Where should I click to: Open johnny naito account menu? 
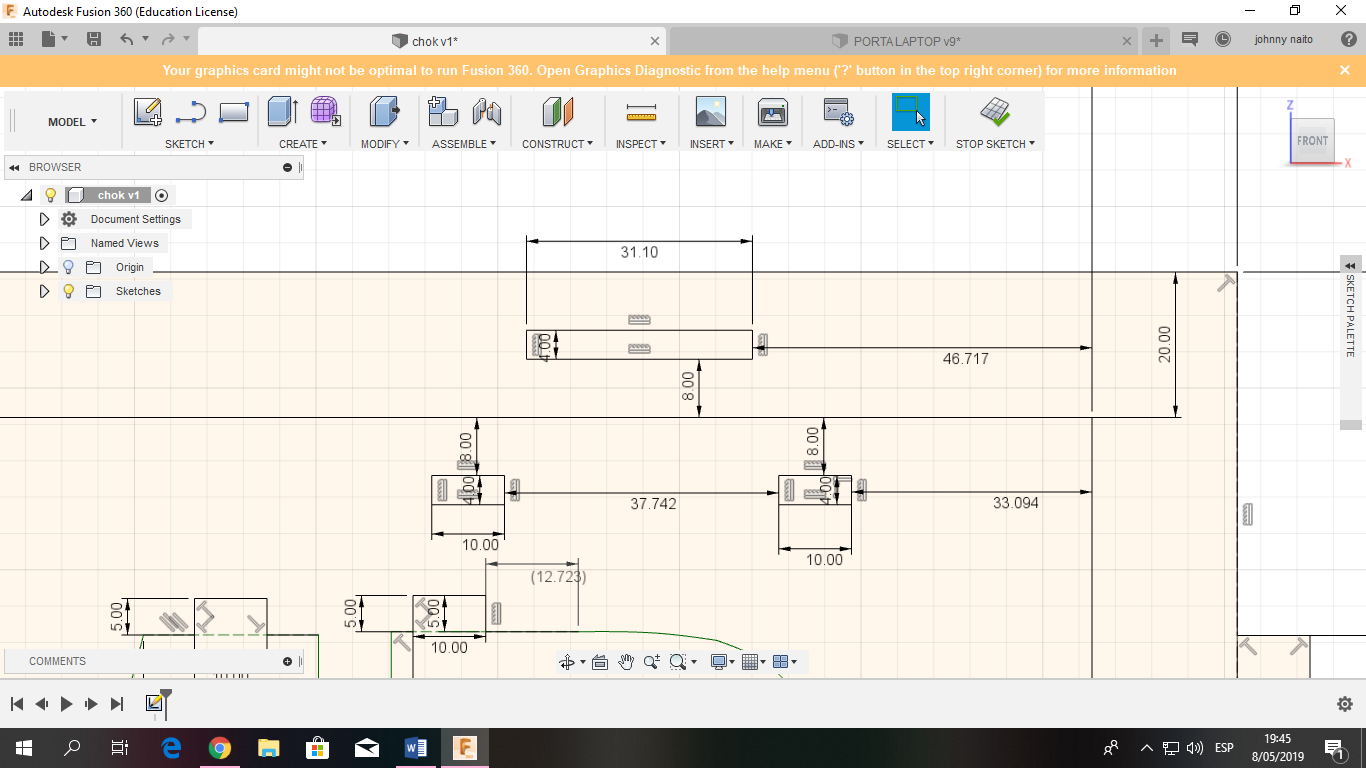click(x=1284, y=39)
